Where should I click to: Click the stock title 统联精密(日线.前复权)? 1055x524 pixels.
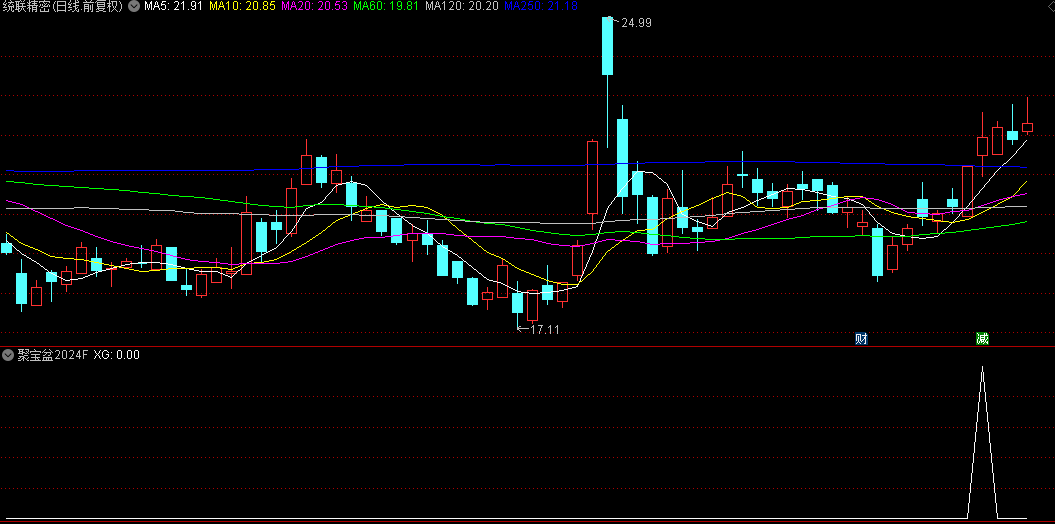(x=63, y=6)
